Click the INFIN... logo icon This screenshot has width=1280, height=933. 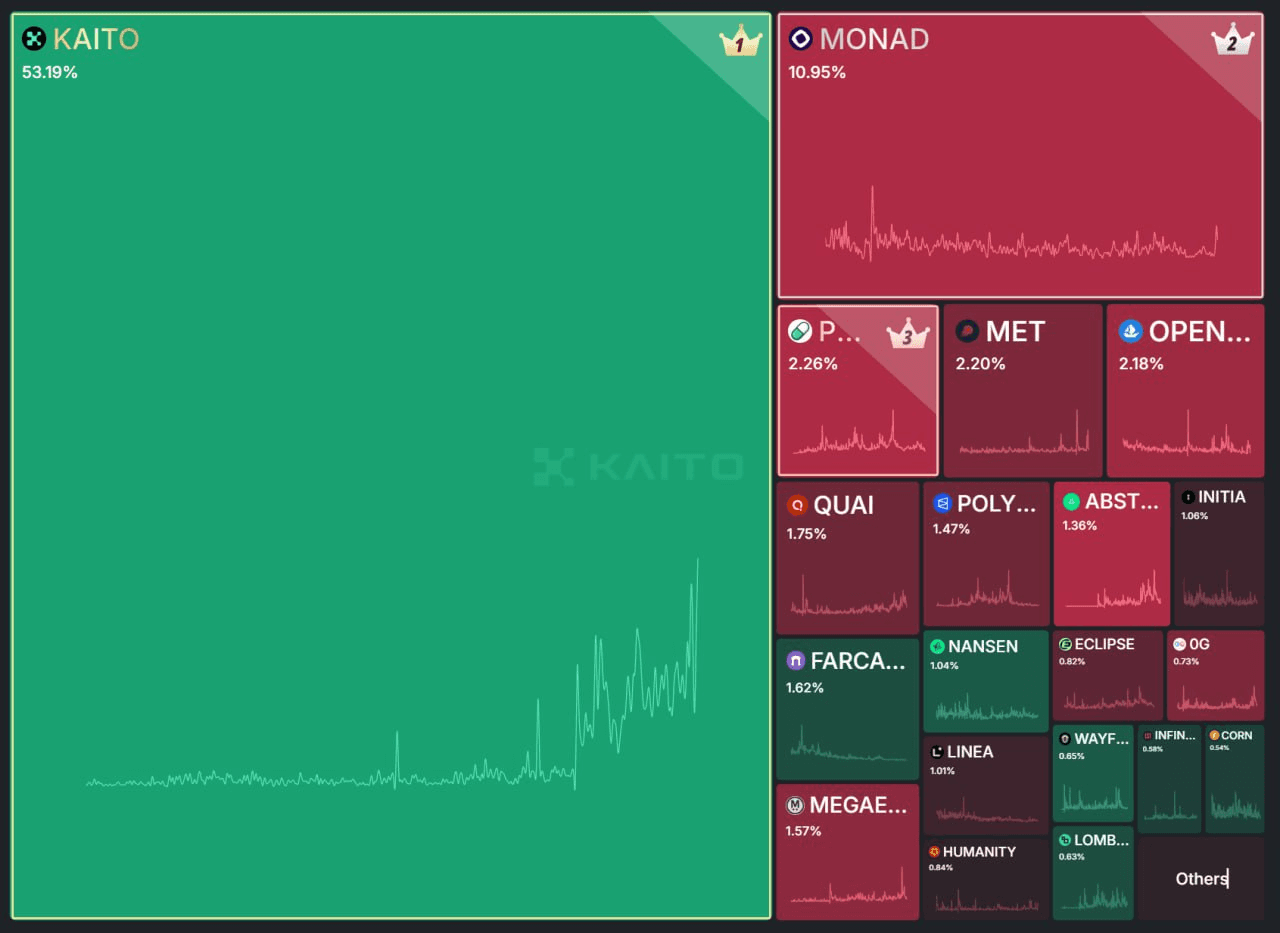pyautogui.click(x=1147, y=735)
